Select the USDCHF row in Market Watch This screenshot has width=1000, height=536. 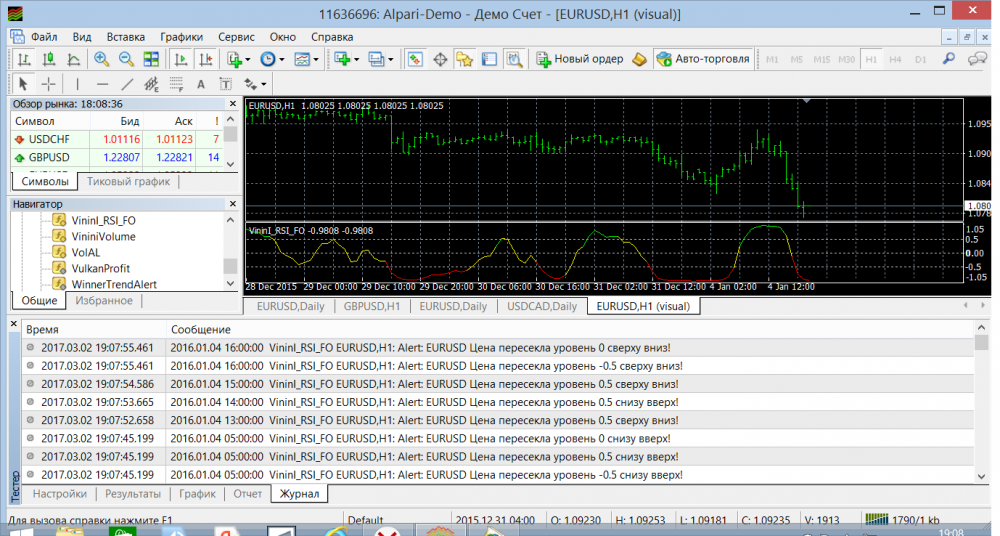pos(117,139)
